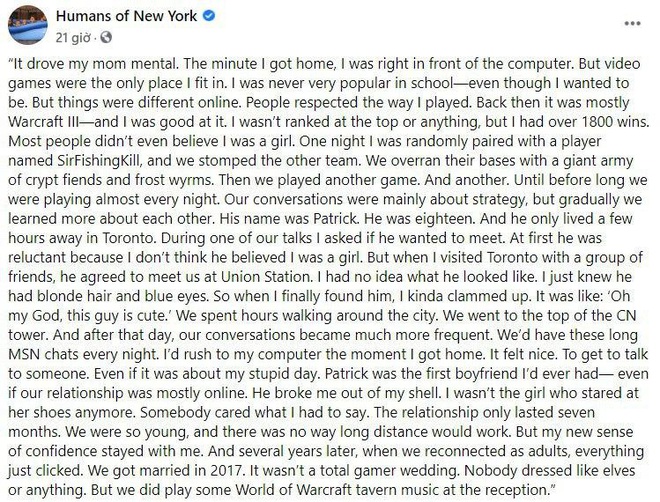Click the words "crypt fiends" in the post
The height and width of the screenshot is (502, 660).
62,180
